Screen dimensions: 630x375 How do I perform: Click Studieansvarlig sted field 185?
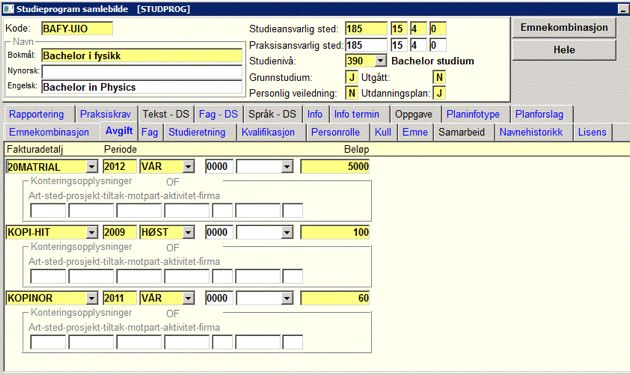pyautogui.click(x=366, y=29)
